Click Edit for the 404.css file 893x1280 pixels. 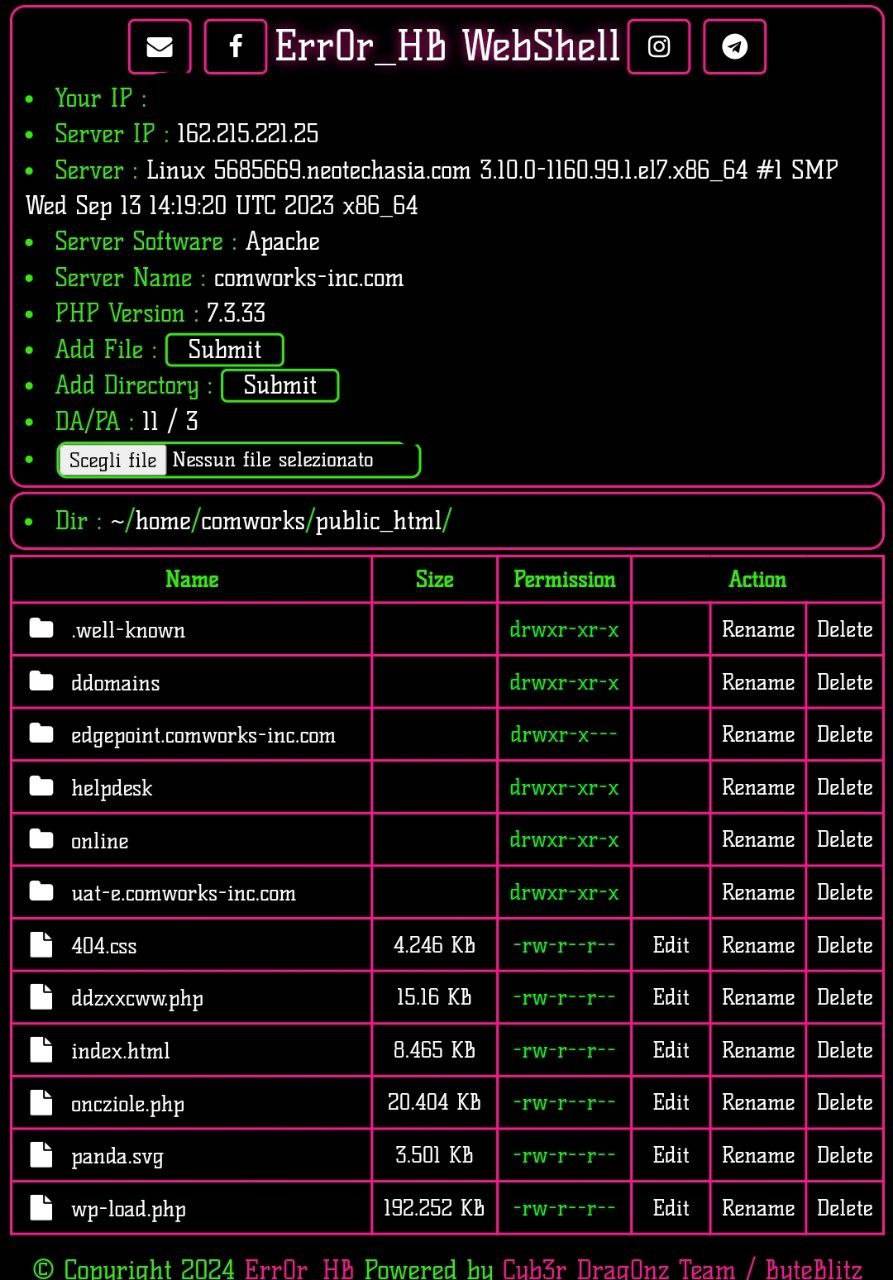(x=670, y=945)
